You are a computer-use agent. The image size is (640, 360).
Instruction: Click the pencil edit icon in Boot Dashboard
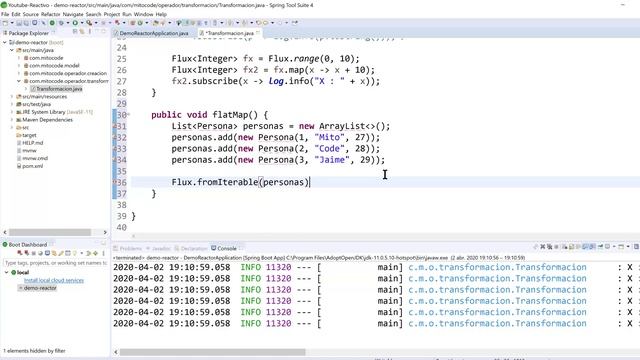click(61, 253)
